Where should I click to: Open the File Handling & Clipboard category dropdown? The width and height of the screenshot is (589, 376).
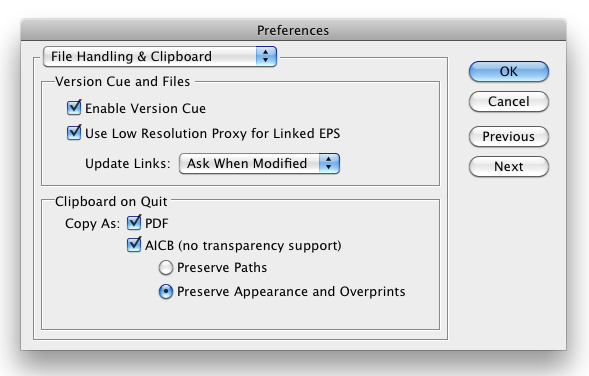pos(160,57)
